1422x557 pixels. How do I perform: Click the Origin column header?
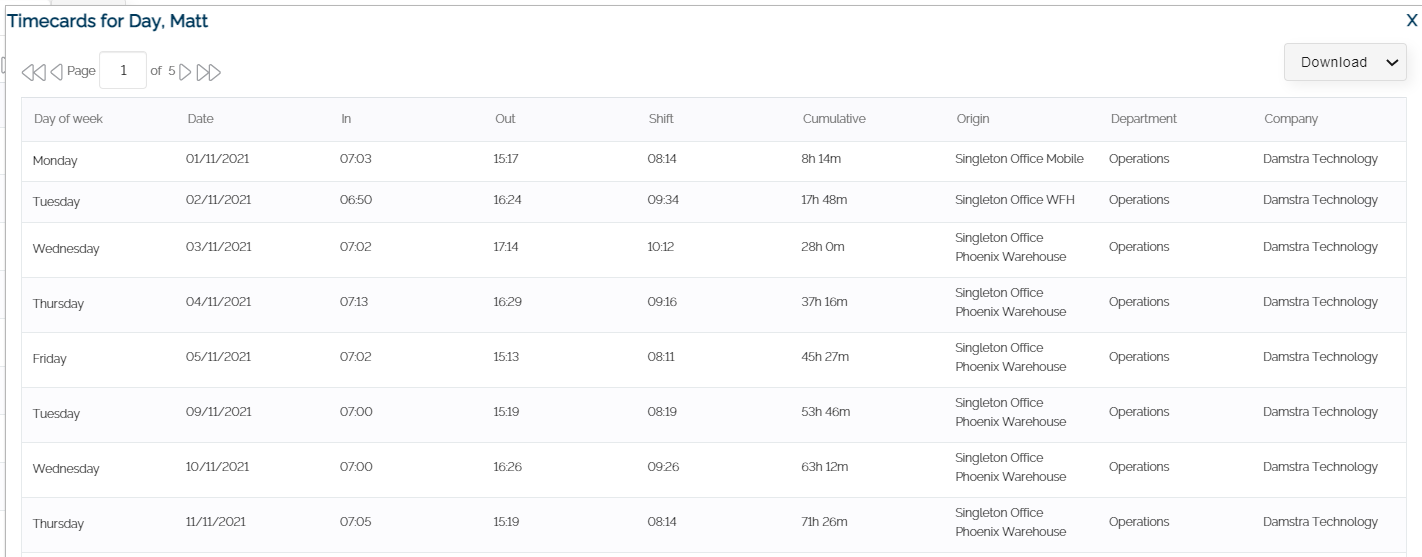[972, 119]
